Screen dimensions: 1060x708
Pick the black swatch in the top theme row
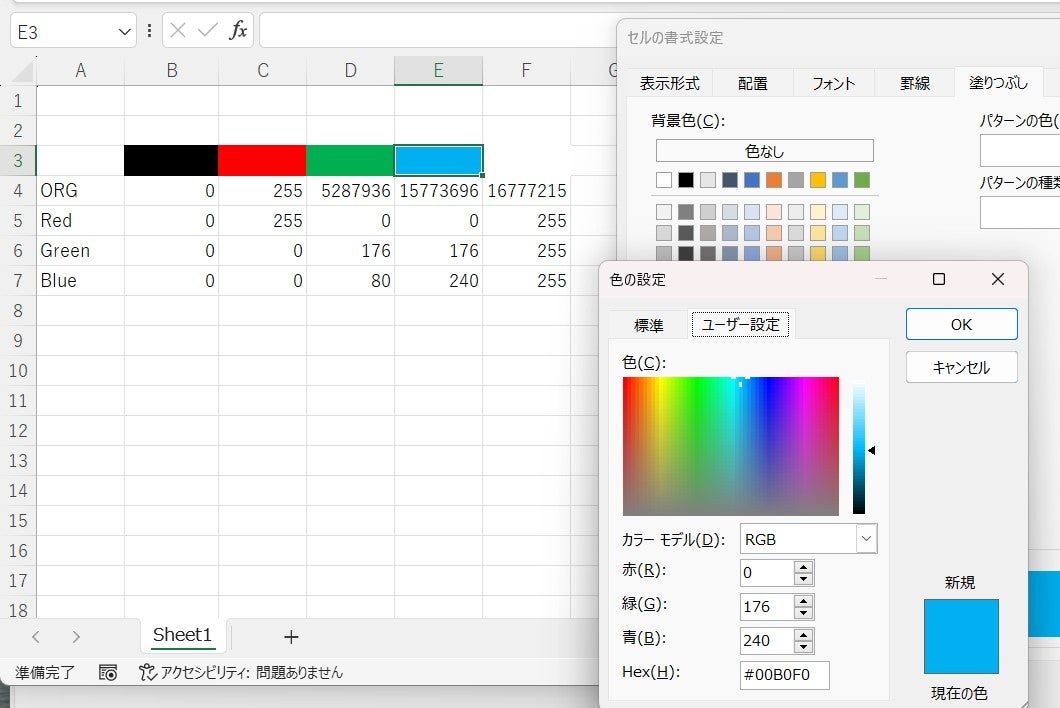(685, 180)
